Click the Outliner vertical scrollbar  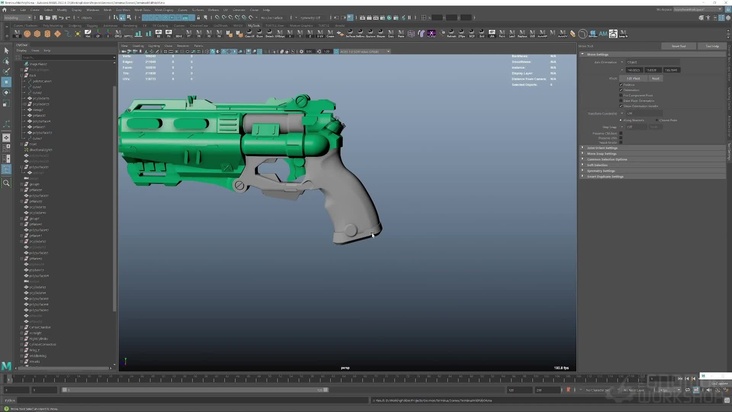[114, 198]
